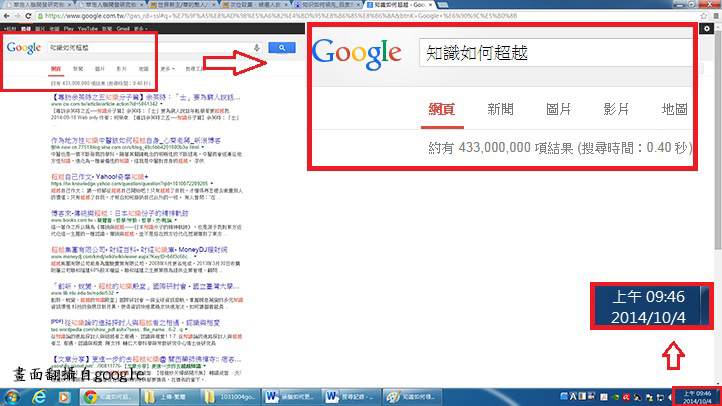Open the 超越自己作文 Yahoo奇摩知識+ result

click(99, 177)
